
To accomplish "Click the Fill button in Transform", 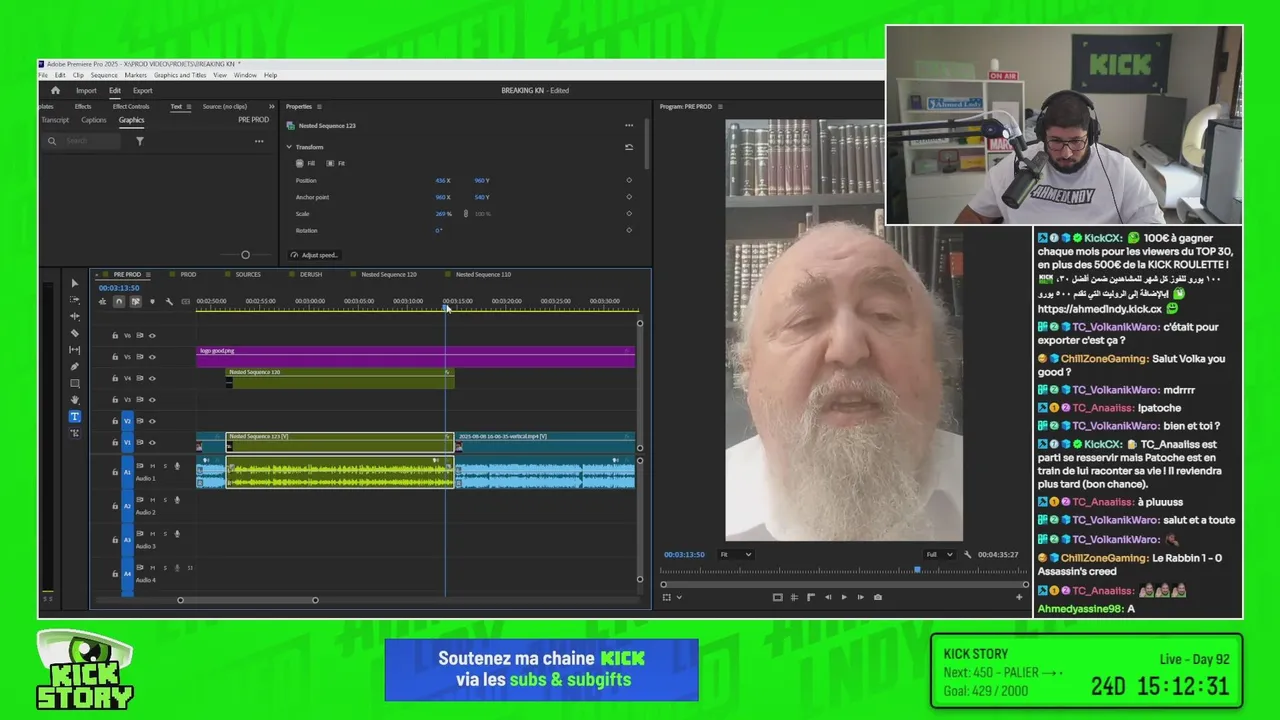I will pyautogui.click(x=306, y=163).
